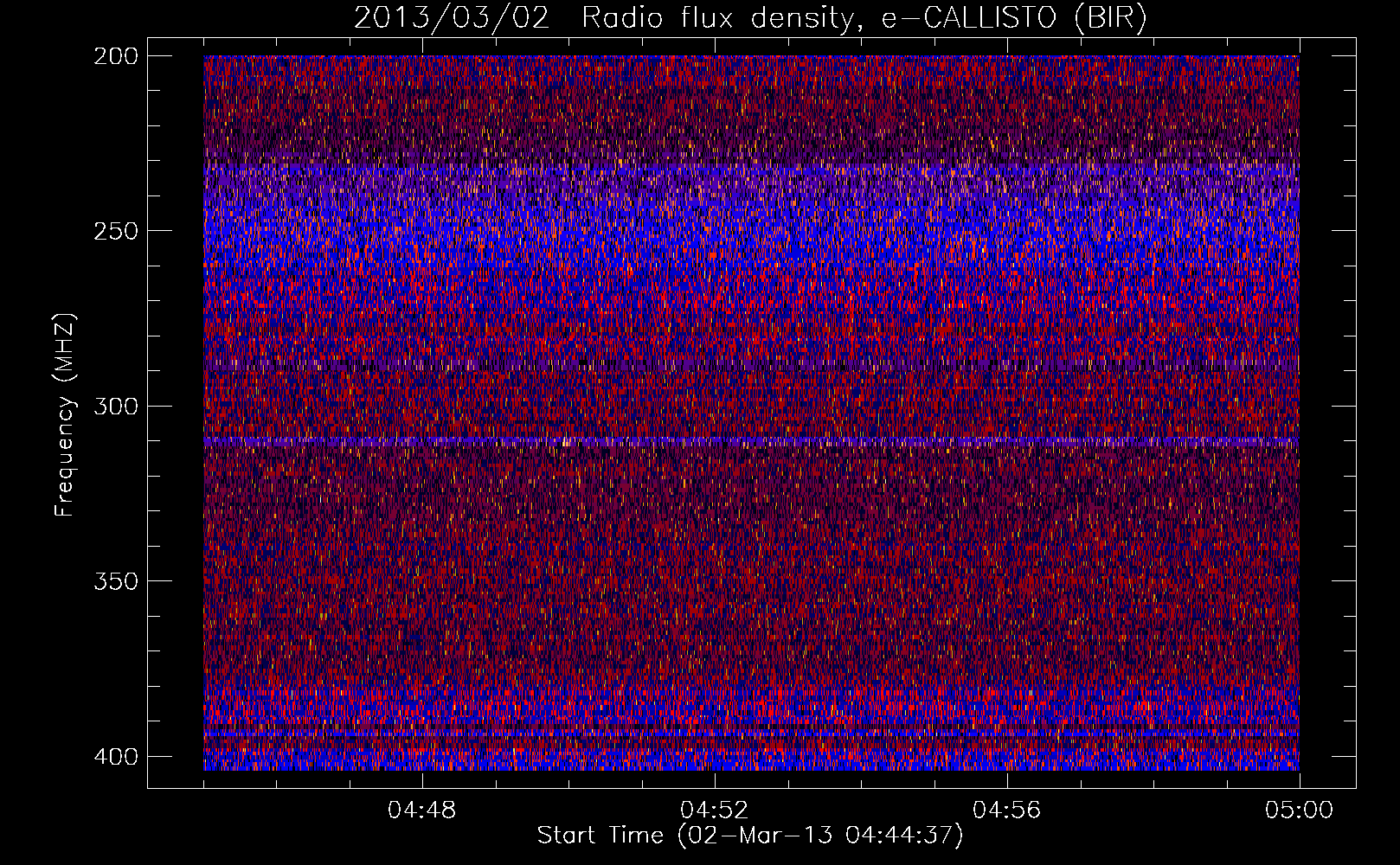
Task: Click the 400 frequency tick label
Action: point(116,756)
